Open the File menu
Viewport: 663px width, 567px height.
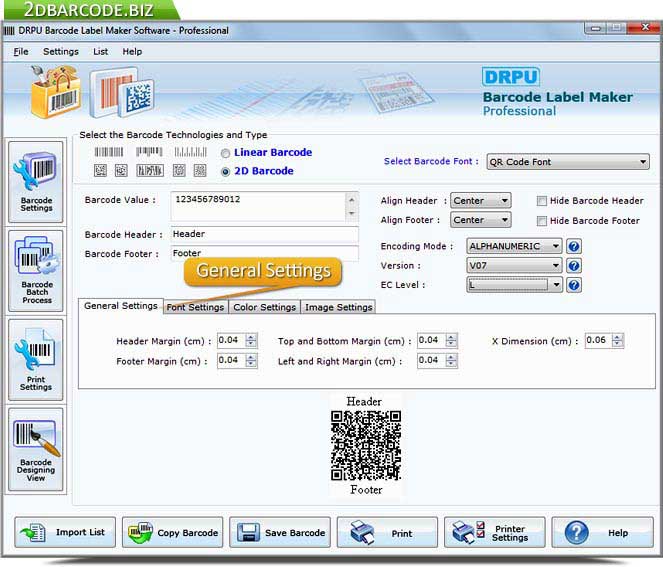[x=21, y=52]
